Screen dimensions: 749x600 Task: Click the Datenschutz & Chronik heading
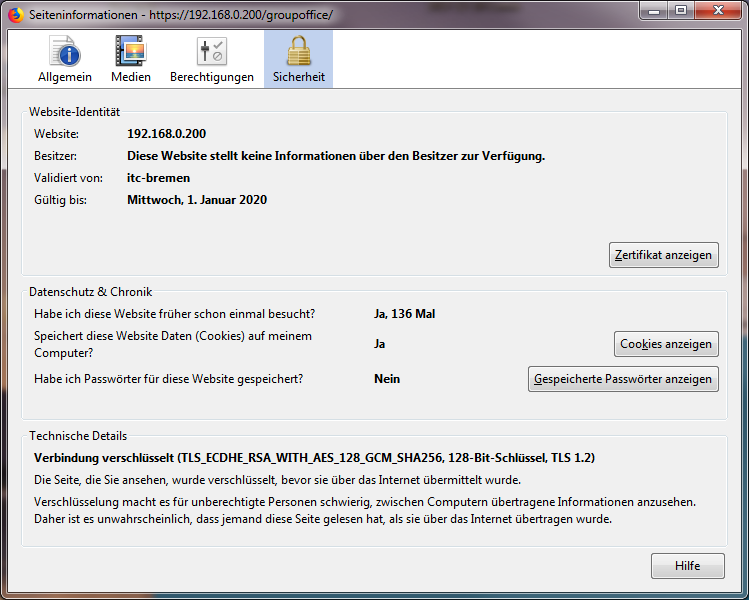tap(90, 292)
